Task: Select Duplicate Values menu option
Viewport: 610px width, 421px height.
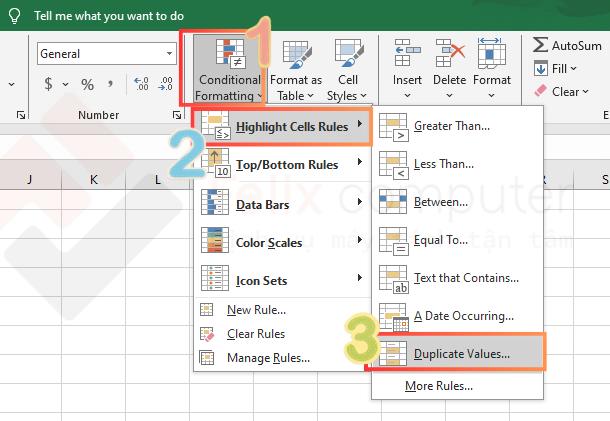Action: click(x=461, y=353)
